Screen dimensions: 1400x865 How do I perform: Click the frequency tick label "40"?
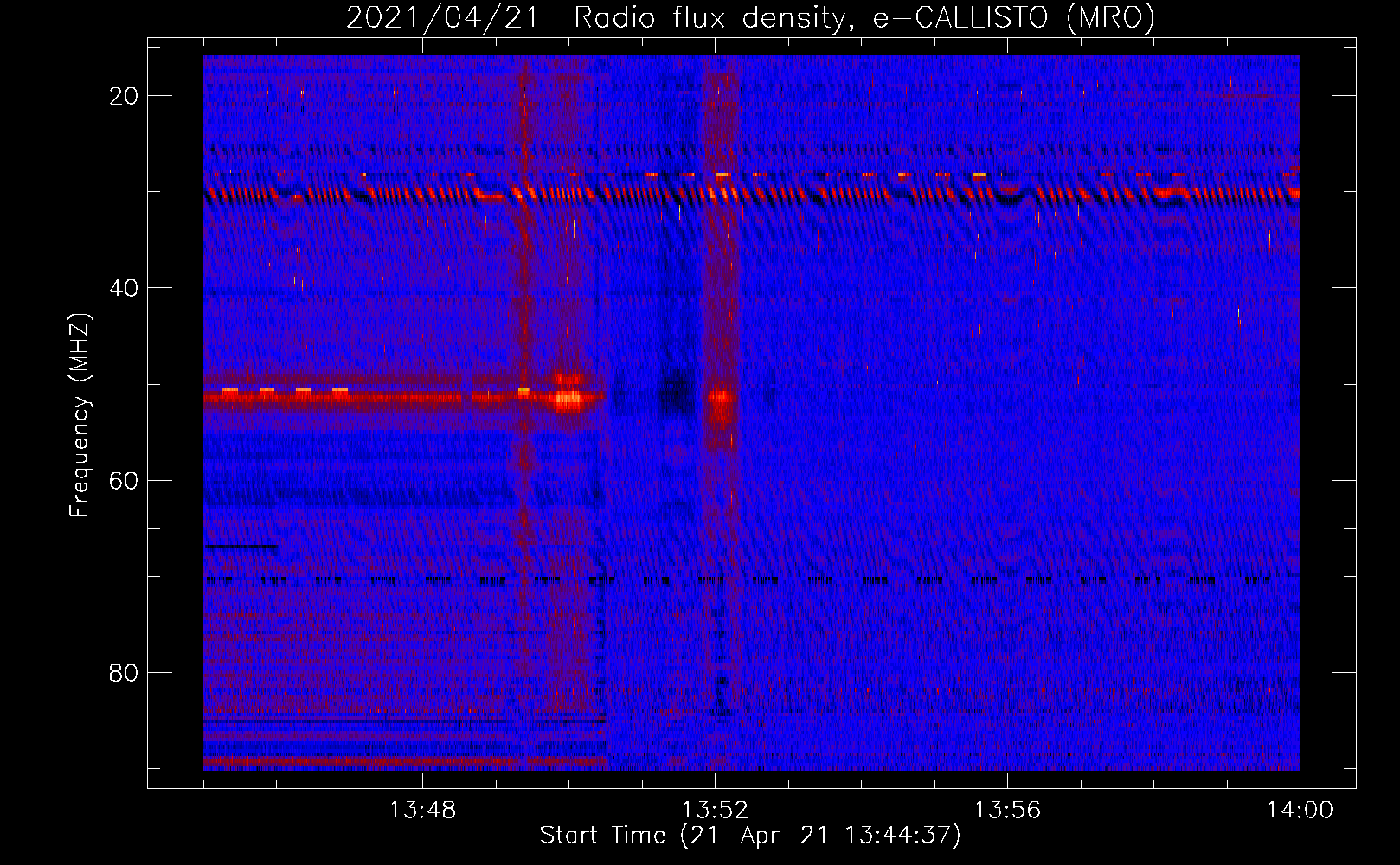click(124, 288)
